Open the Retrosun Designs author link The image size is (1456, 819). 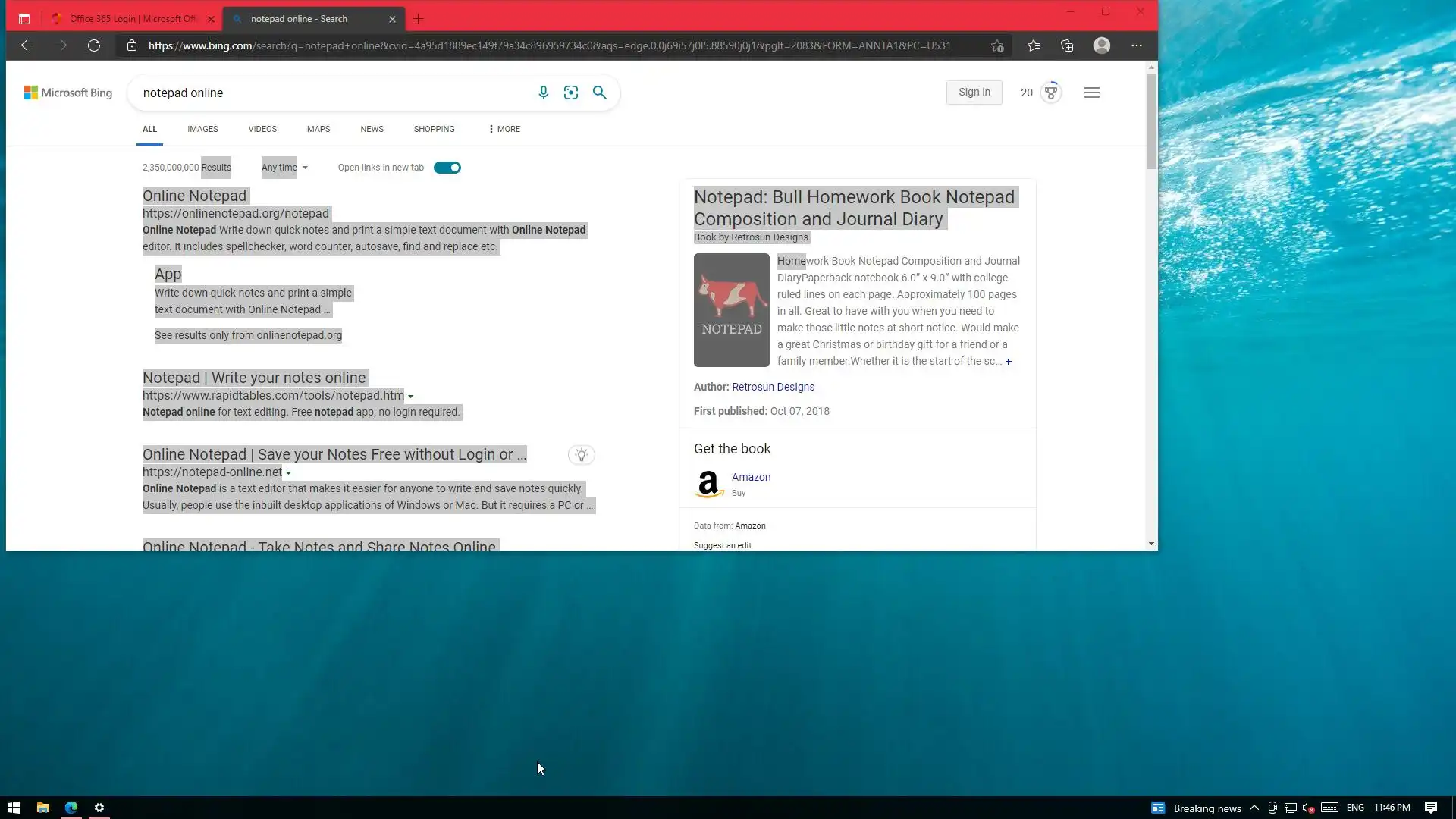point(773,387)
